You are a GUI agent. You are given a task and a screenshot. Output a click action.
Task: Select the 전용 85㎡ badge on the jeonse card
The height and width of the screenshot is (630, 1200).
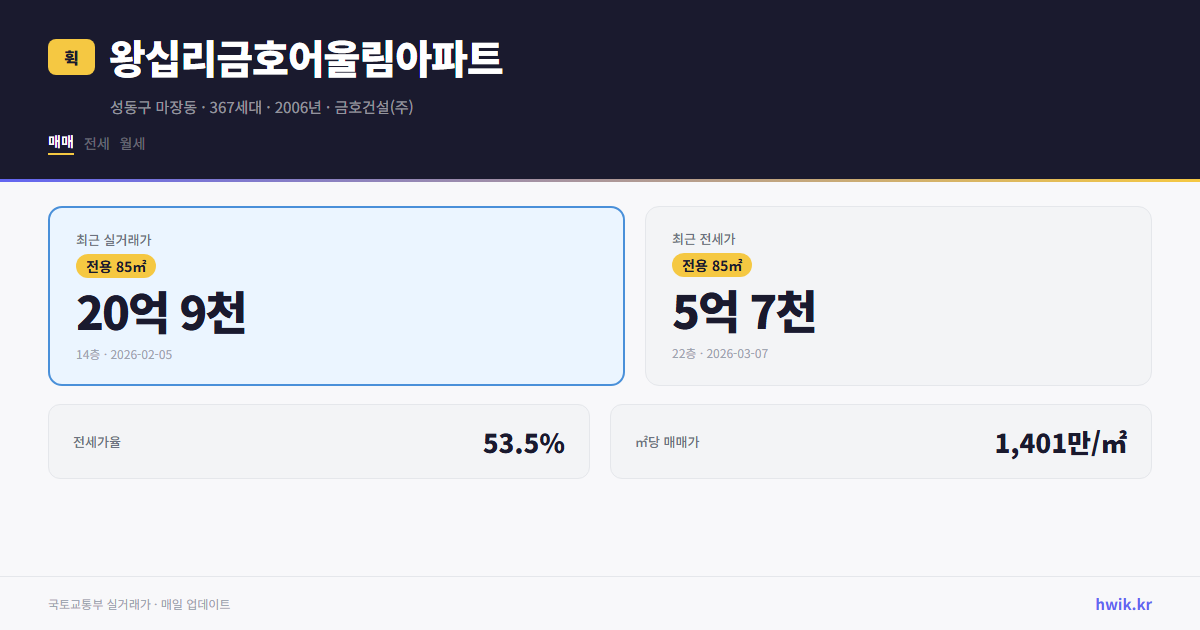713,266
